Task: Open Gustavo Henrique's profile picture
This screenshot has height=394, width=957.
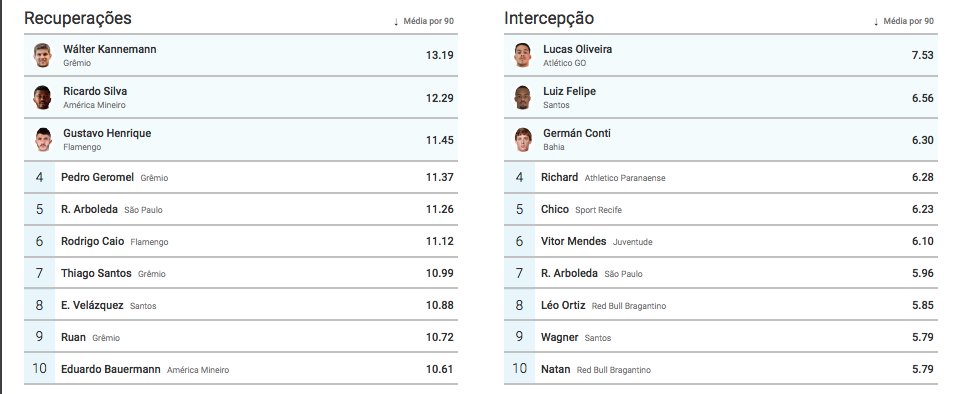Action: [x=43, y=140]
